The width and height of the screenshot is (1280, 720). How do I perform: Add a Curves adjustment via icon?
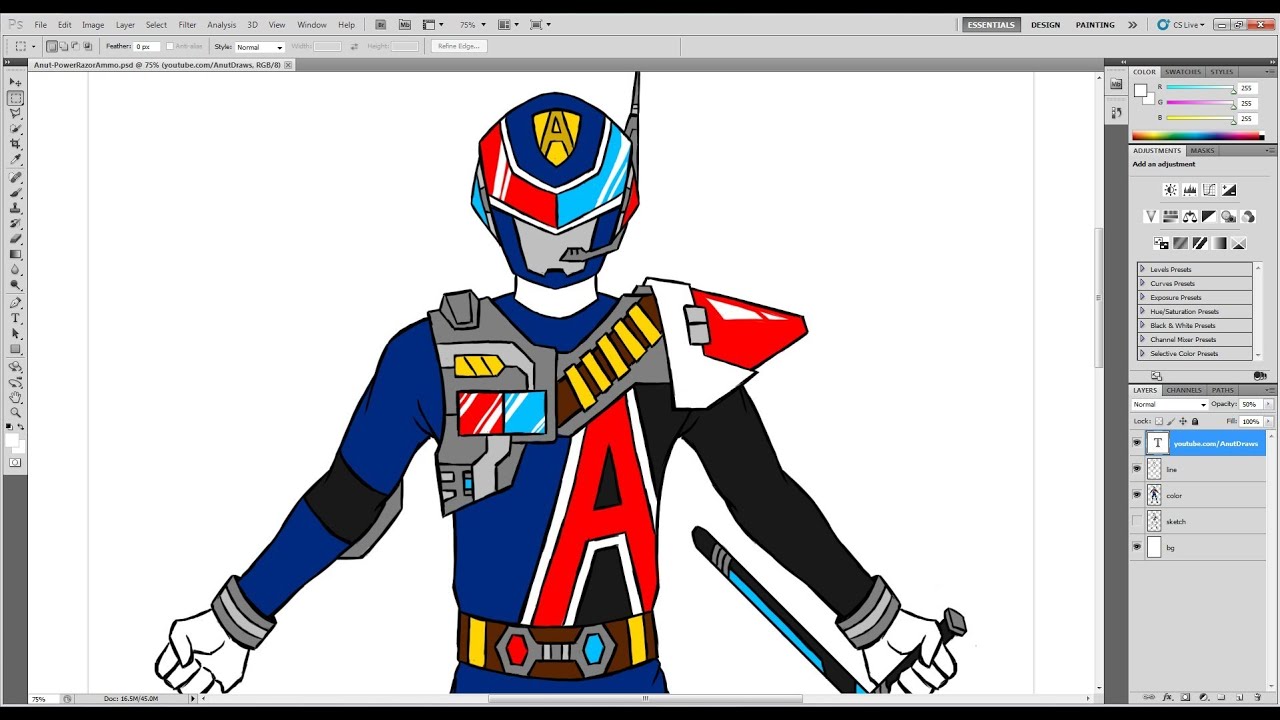[x=1209, y=190]
